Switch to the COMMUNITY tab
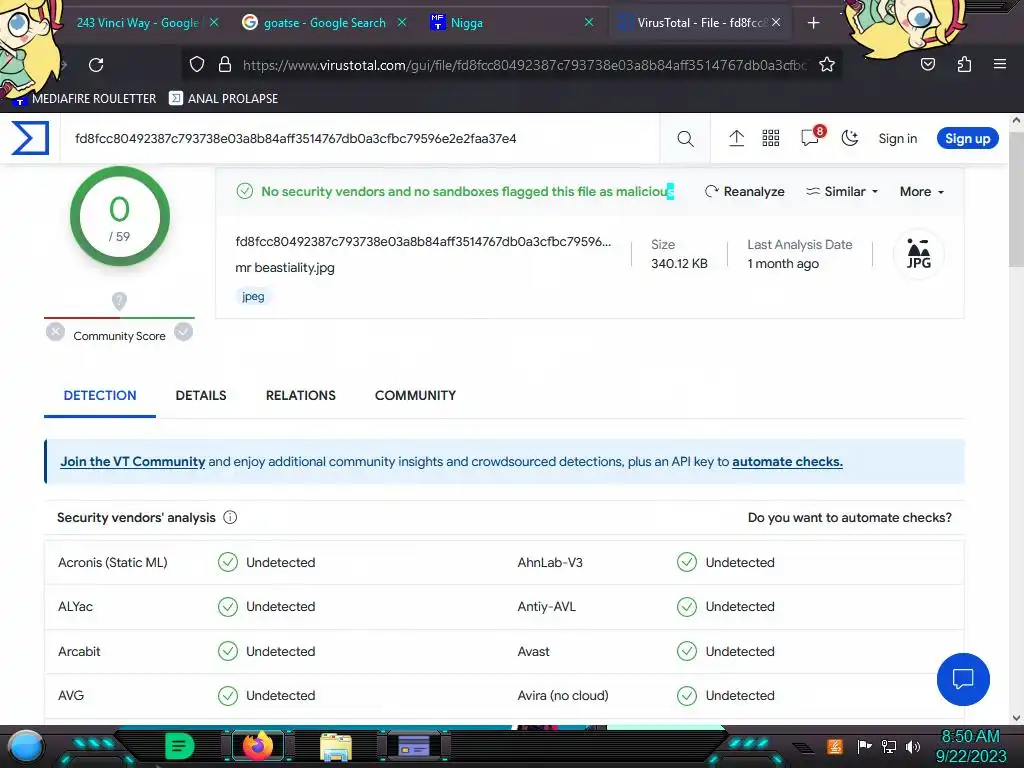This screenshot has height=768, width=1024. 415,395
